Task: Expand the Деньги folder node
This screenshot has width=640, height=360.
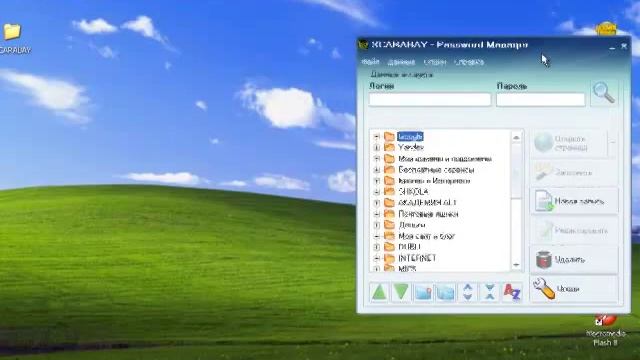Action: [376, 225]
